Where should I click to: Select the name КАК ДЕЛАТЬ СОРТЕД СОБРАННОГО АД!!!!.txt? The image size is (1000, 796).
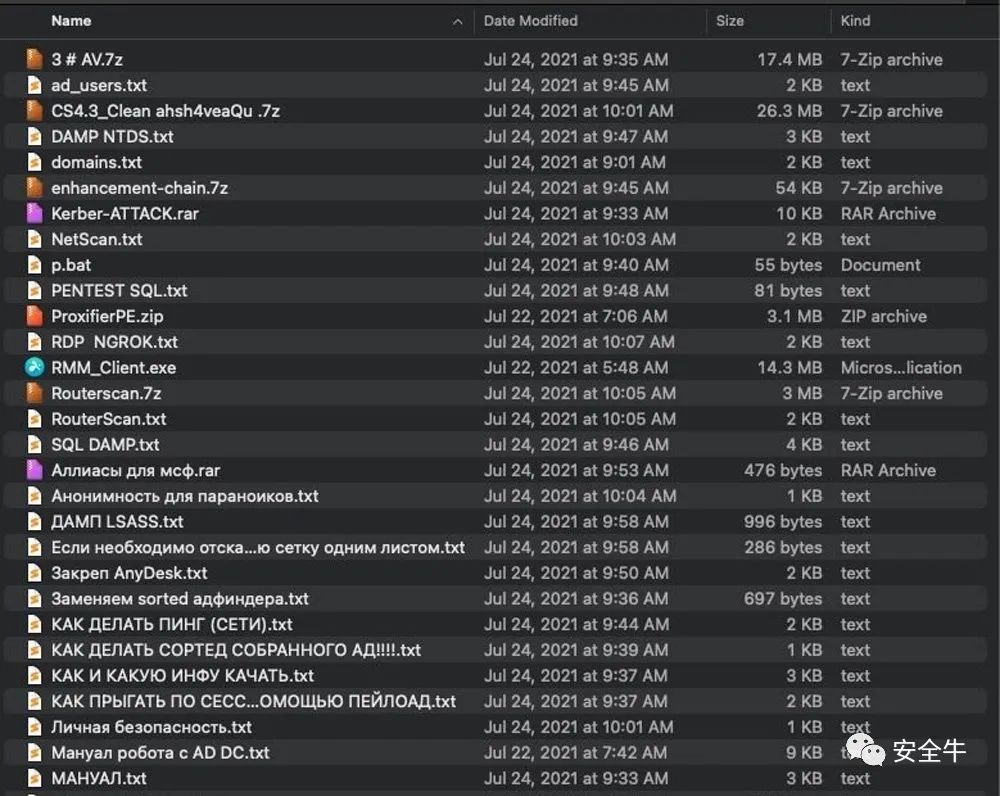tap(236, 650)
